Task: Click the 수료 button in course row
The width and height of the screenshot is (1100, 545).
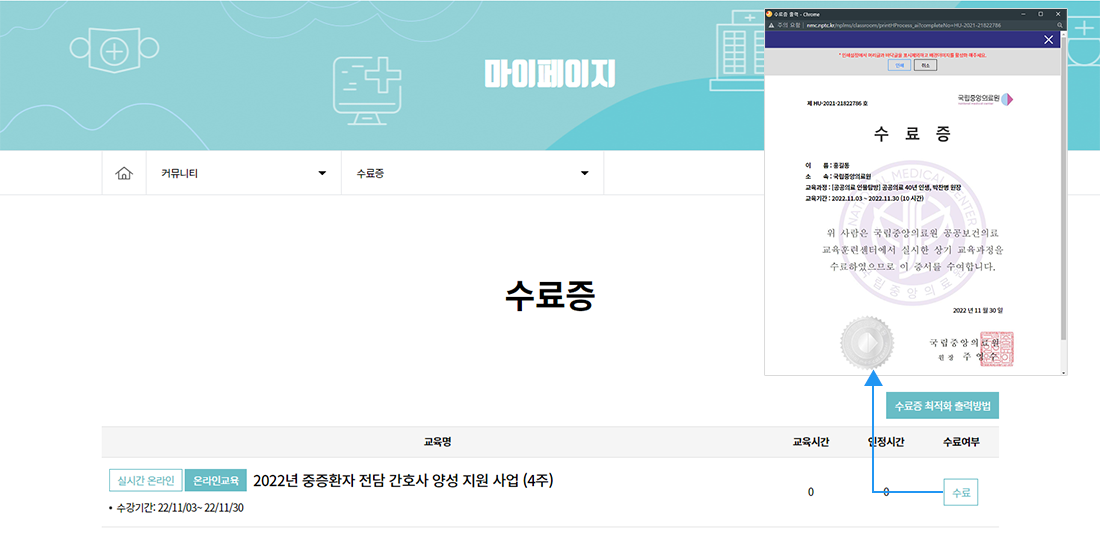Action: [x=961, y=492]
